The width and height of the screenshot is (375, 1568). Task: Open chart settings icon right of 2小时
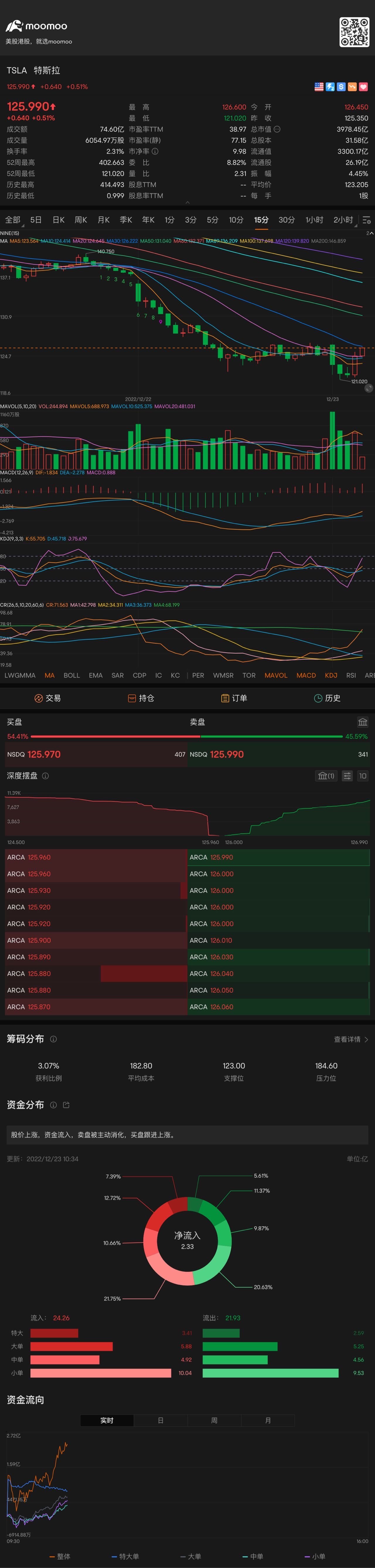click(x=367, y=220)
